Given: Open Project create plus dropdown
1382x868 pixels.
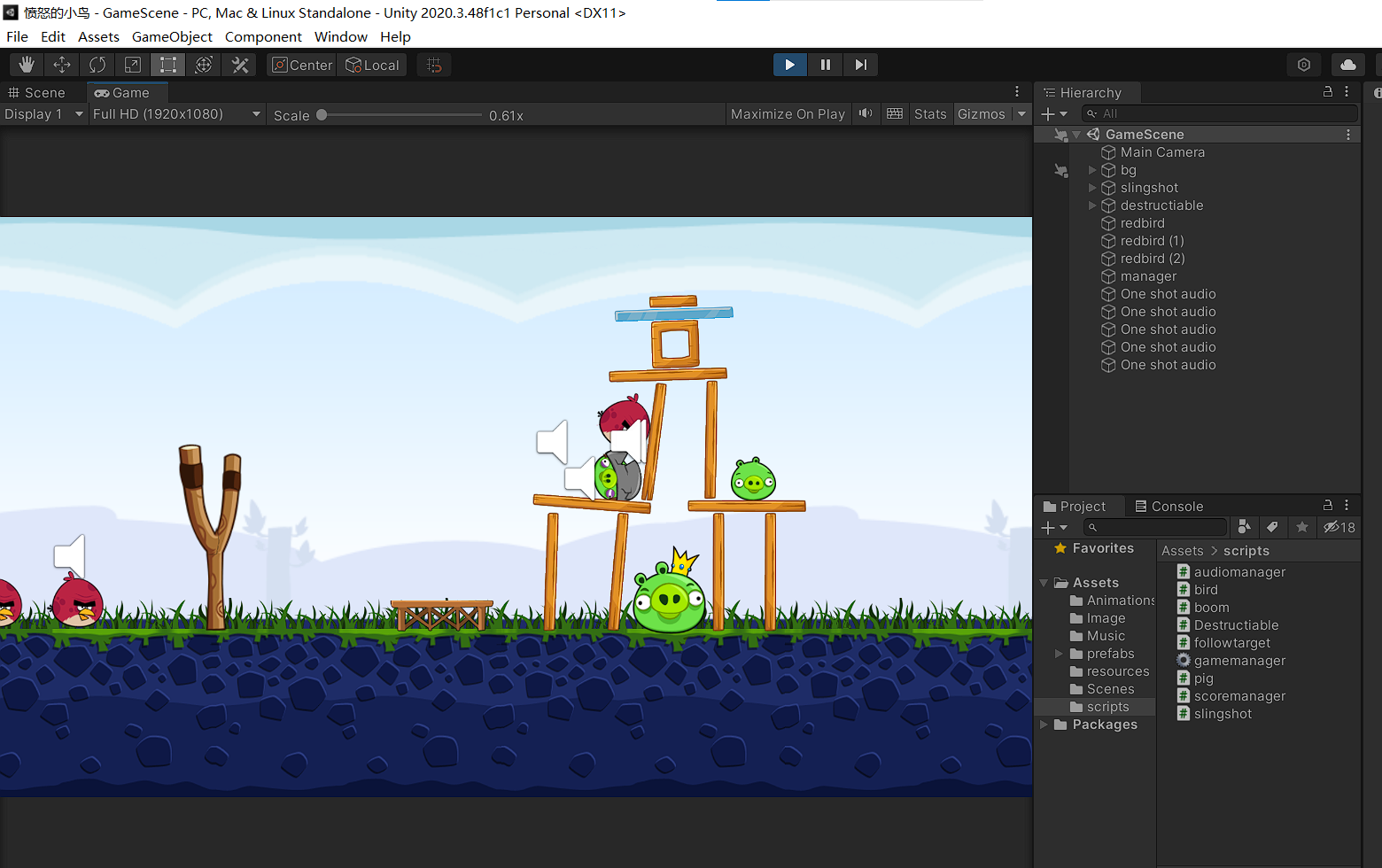Looking at the screenshot, I should click(x=1054, y=527).
